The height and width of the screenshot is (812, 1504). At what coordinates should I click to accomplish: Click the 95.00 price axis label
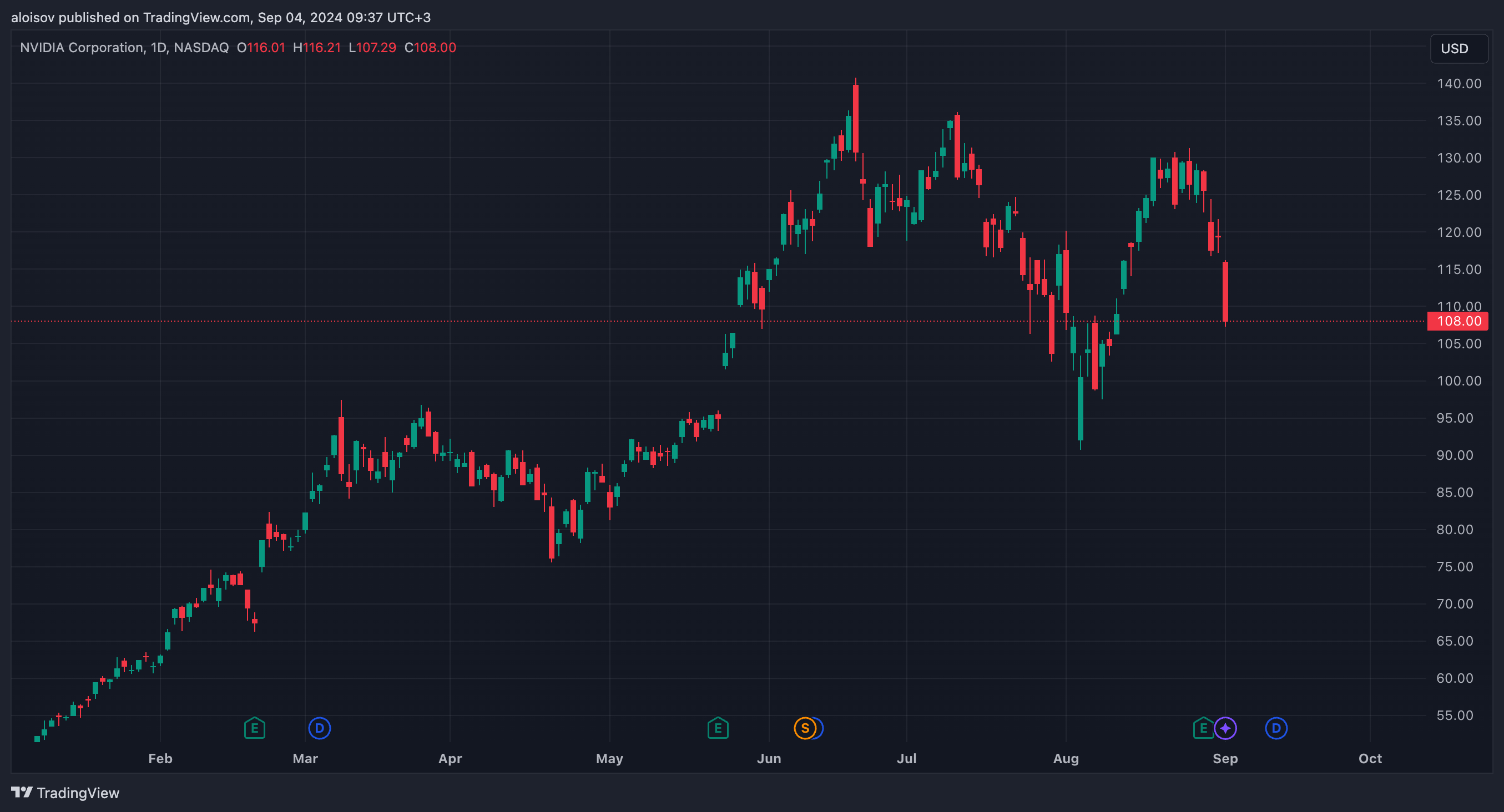[1455, 418]
